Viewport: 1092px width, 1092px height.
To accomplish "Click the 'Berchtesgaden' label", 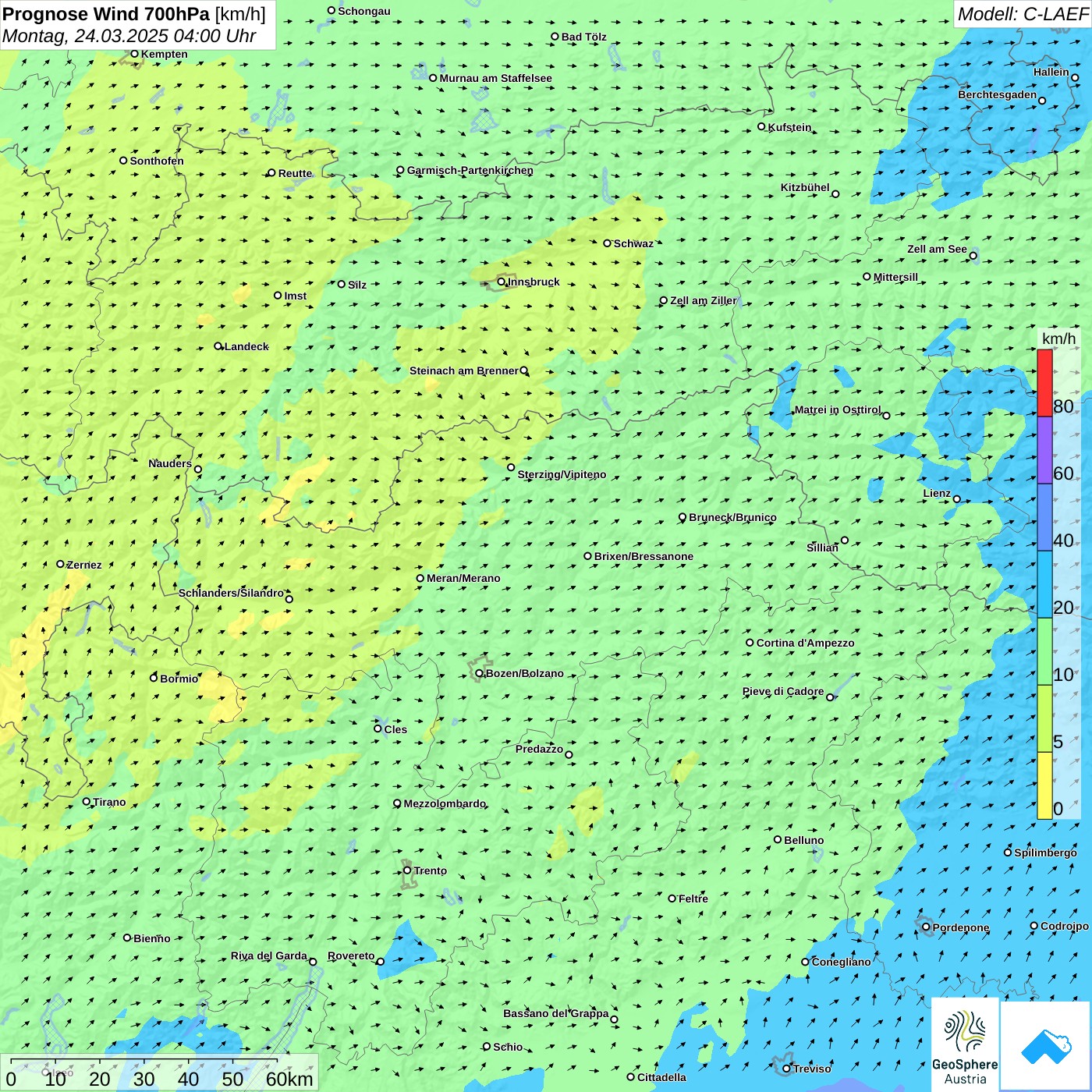I will tap(998, 94).
